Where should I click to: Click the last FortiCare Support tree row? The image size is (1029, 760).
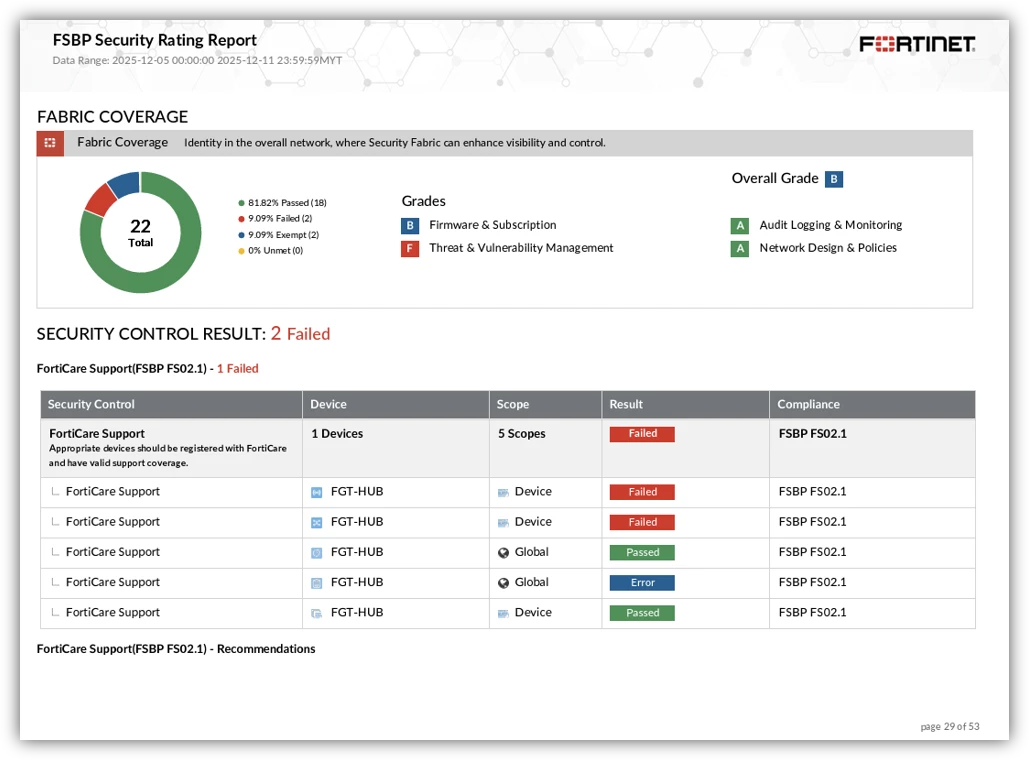tap(508, 613)
